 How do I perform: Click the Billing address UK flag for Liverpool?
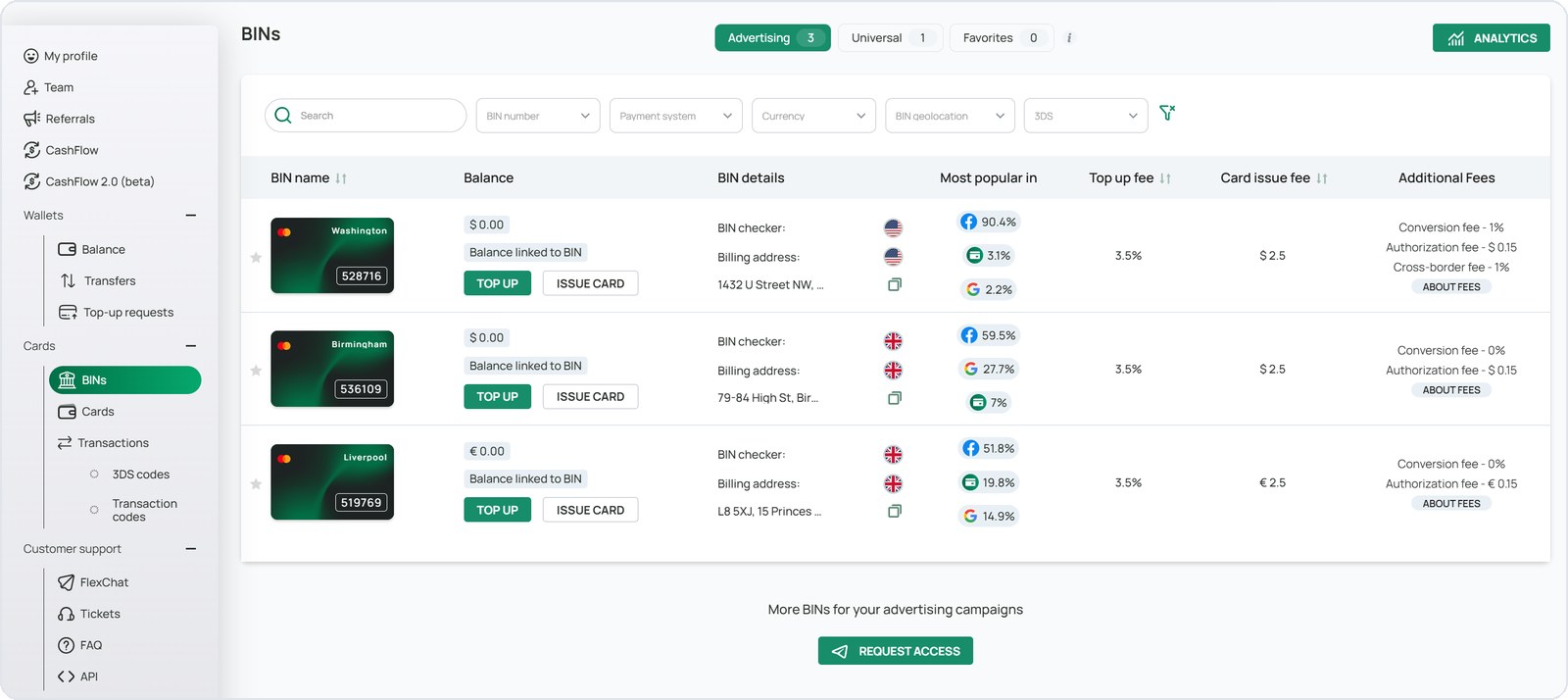tap(893, 483)
